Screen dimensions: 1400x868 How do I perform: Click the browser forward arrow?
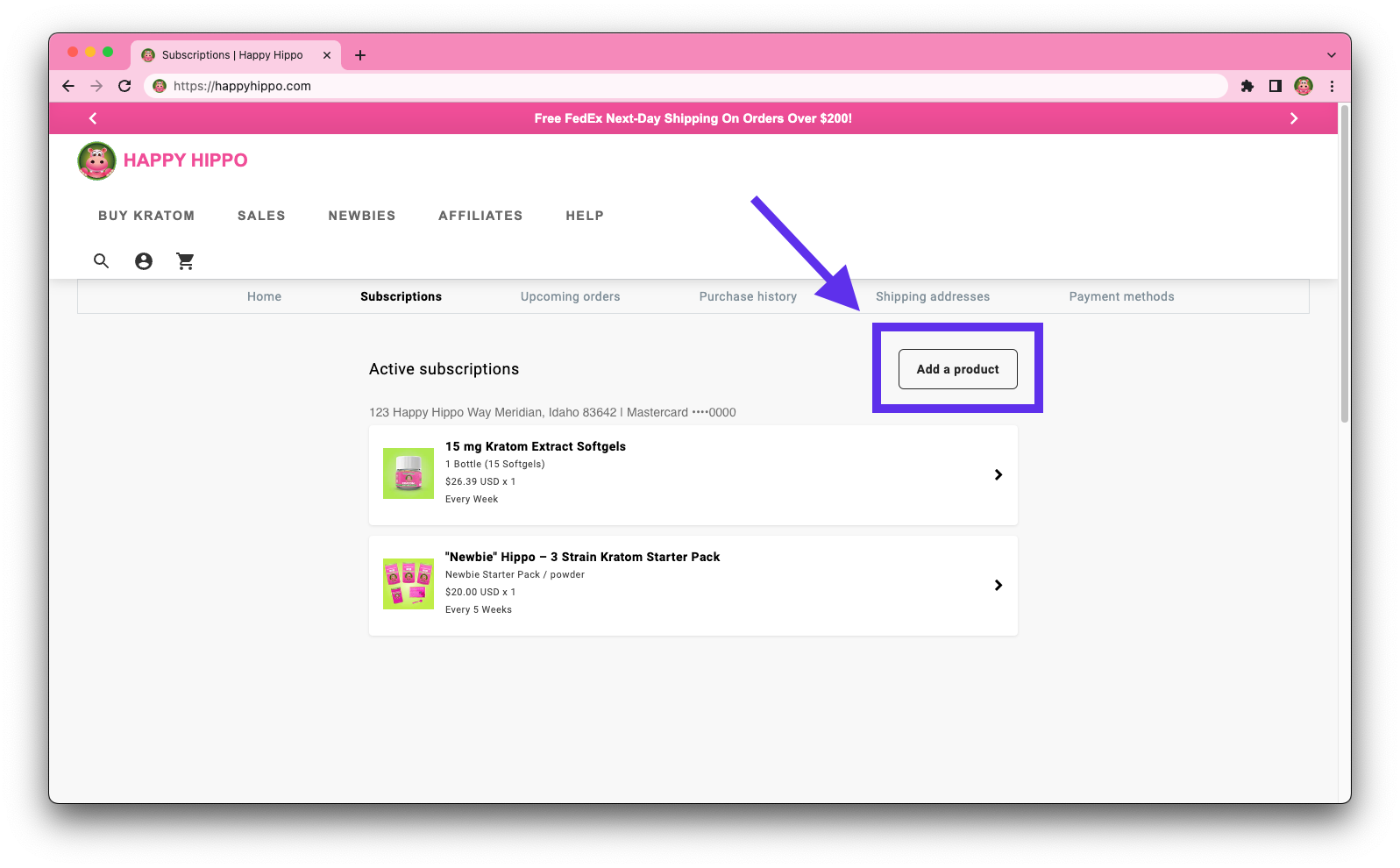coord(96,86)
